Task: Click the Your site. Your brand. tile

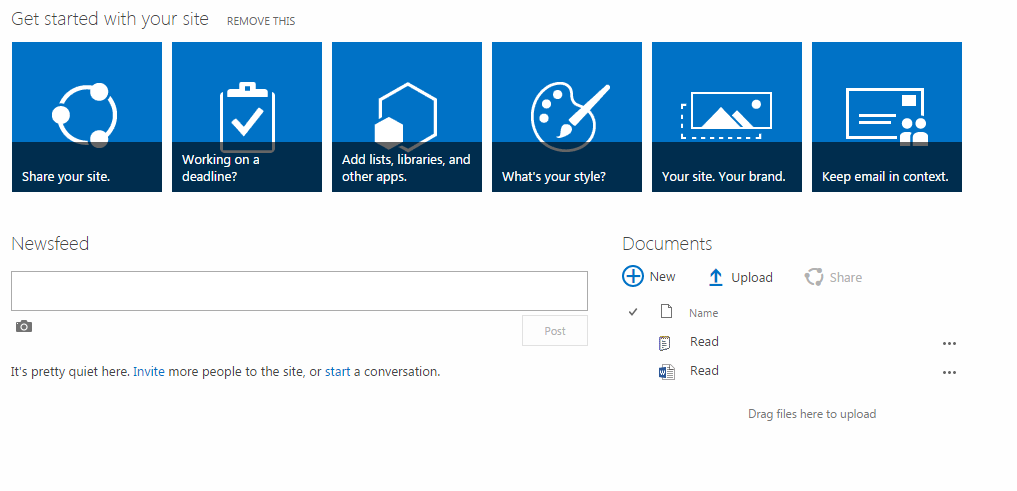Action: [x=727, y=117]
